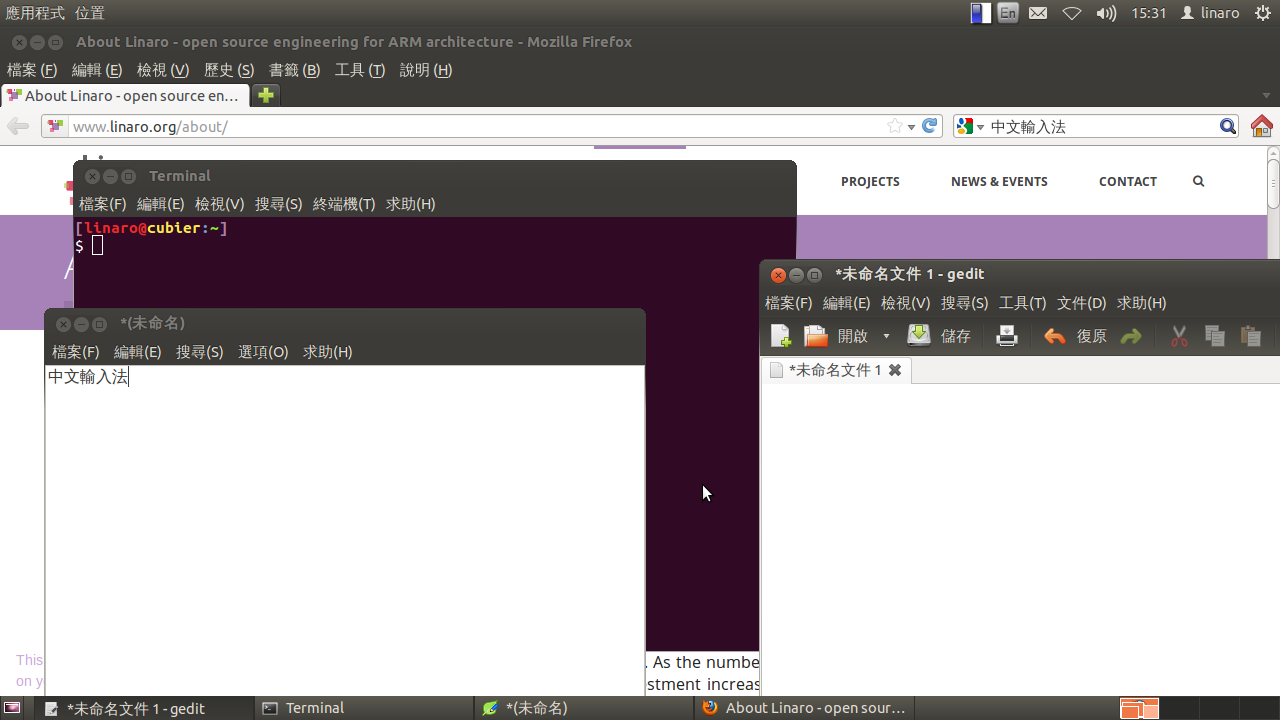Click gedit paste clipboard icon
This screenshot has height=720, width=1280.
1251,336
